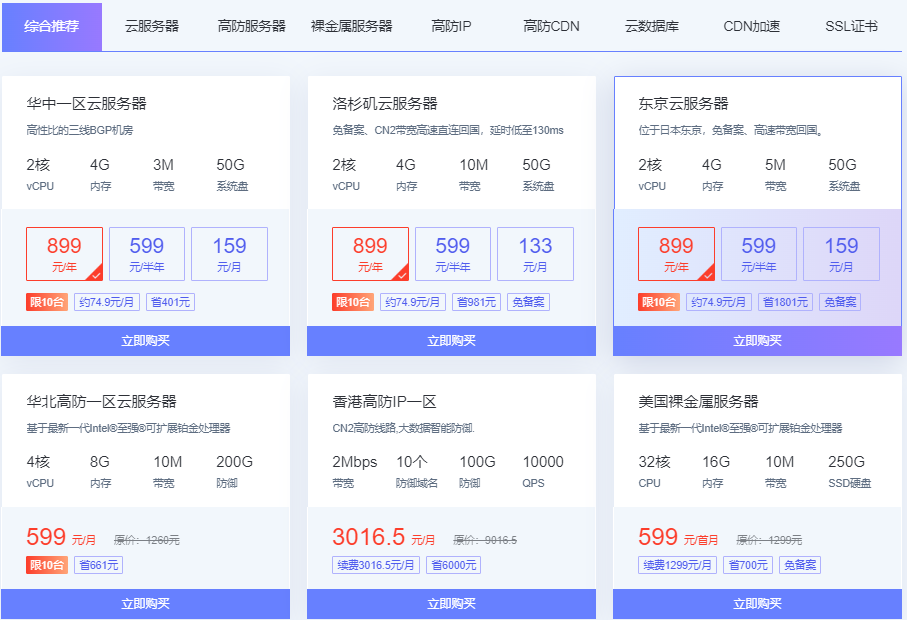Screen dimensions: 907x620
Task: Click 立即购买 under 华中一区云服务器
Action: click(145, 341)
